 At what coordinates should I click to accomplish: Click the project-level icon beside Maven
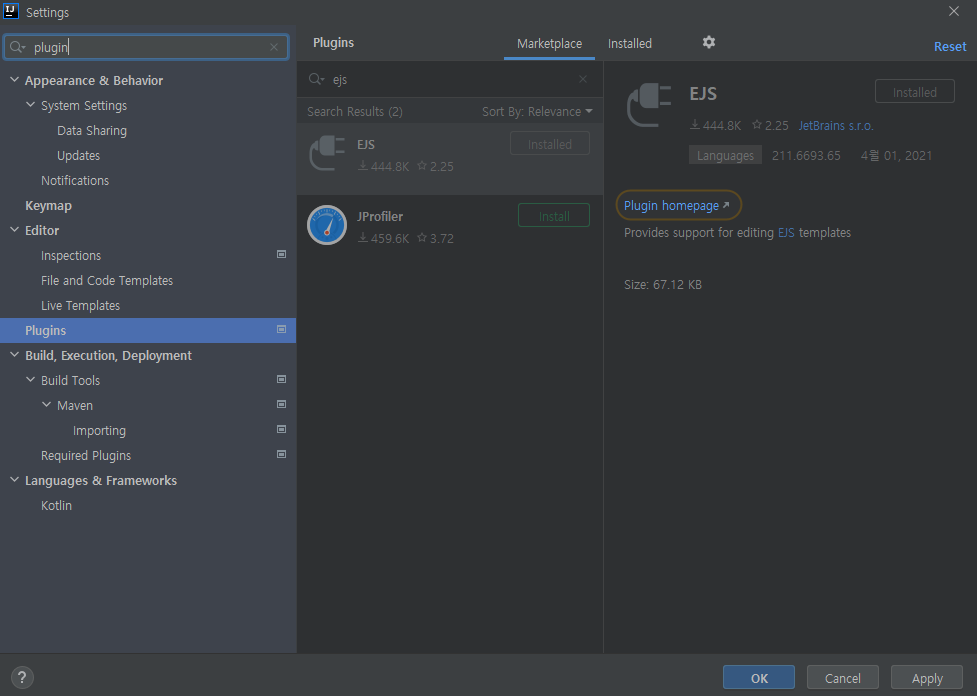coord(282,404)
